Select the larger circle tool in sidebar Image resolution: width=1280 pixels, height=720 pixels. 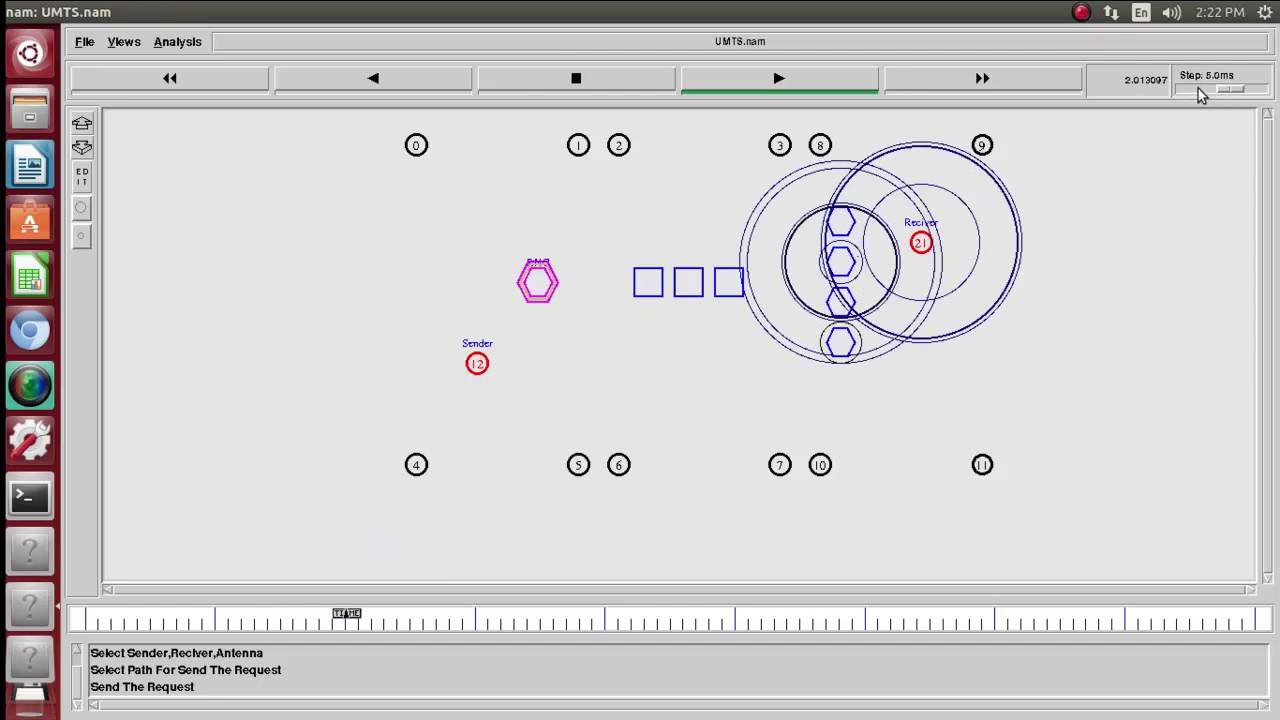pos(82,208)
